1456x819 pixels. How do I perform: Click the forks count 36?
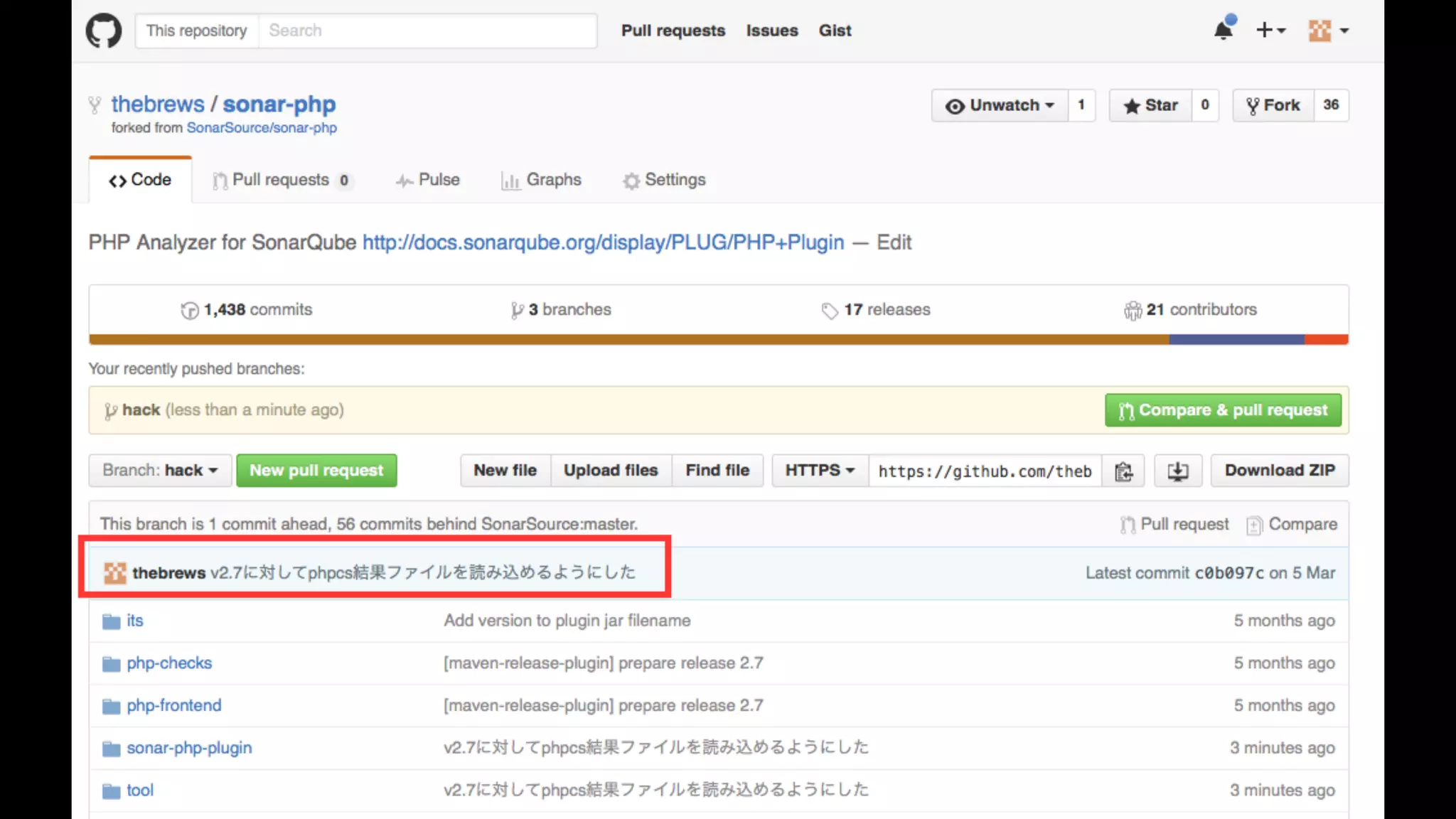[1331, 105]
